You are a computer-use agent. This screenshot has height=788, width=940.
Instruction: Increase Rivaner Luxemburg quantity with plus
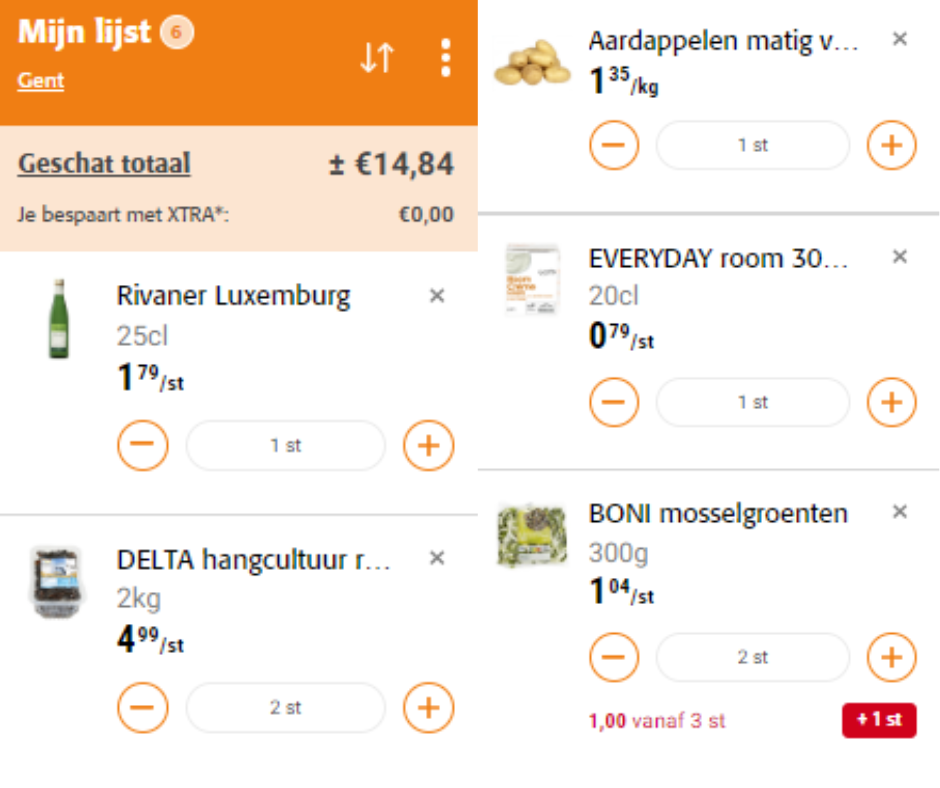tap(428, 445)
